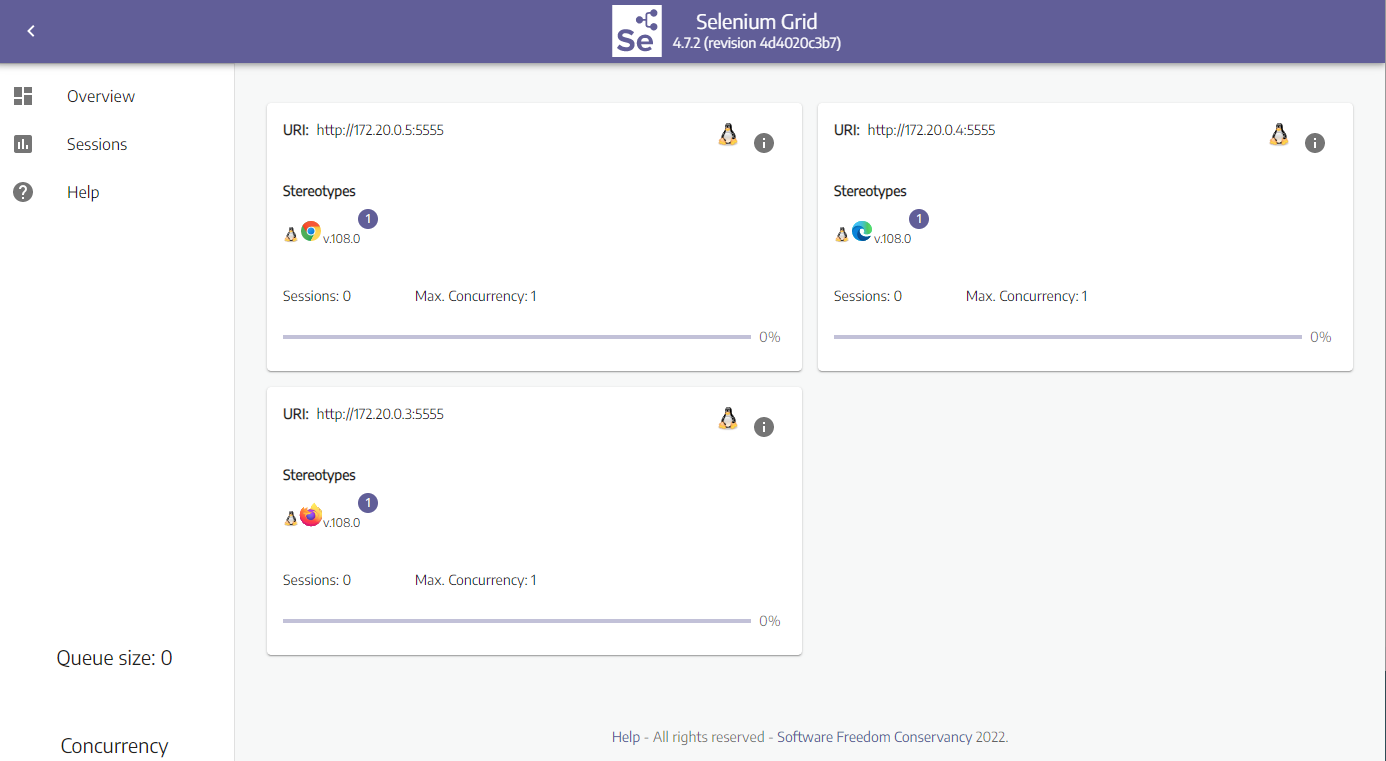Click the Firefox browser stereotype icon
This screenshot has width=1386, height=761.
pyautogui.click(x=311, y=515)
